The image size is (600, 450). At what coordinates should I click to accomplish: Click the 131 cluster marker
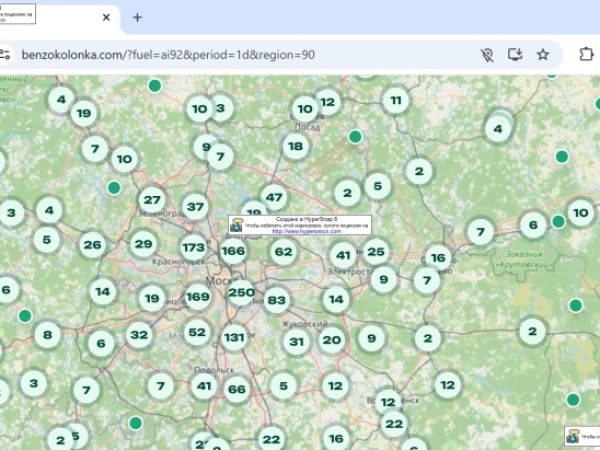(x=234, y=338)
